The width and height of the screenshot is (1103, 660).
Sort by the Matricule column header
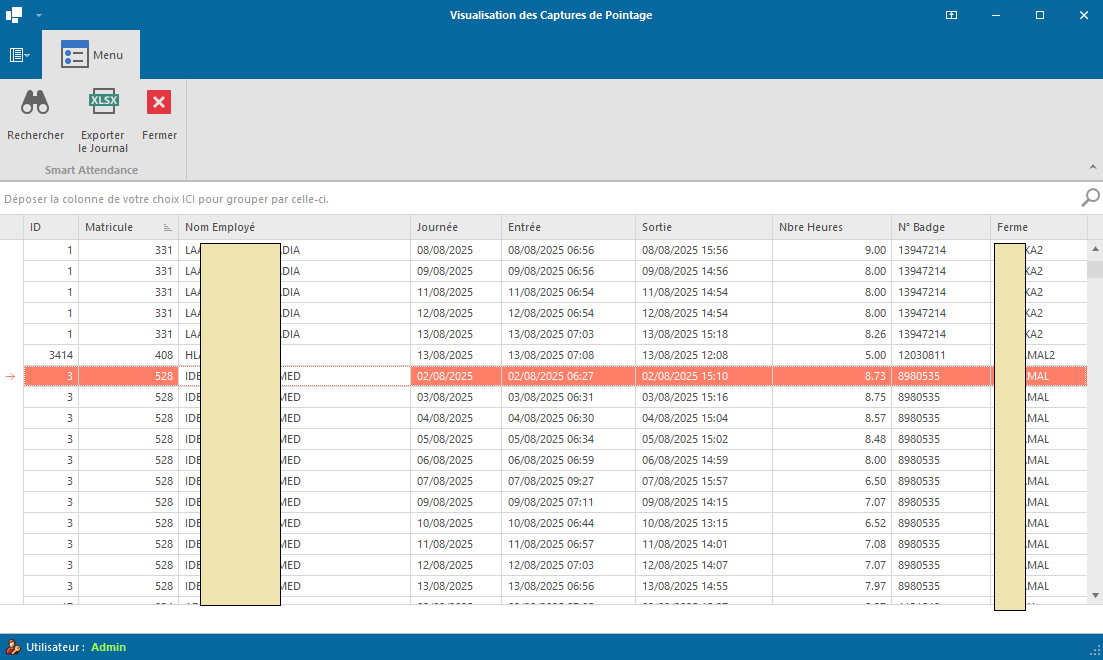click(x=110, y=227)
